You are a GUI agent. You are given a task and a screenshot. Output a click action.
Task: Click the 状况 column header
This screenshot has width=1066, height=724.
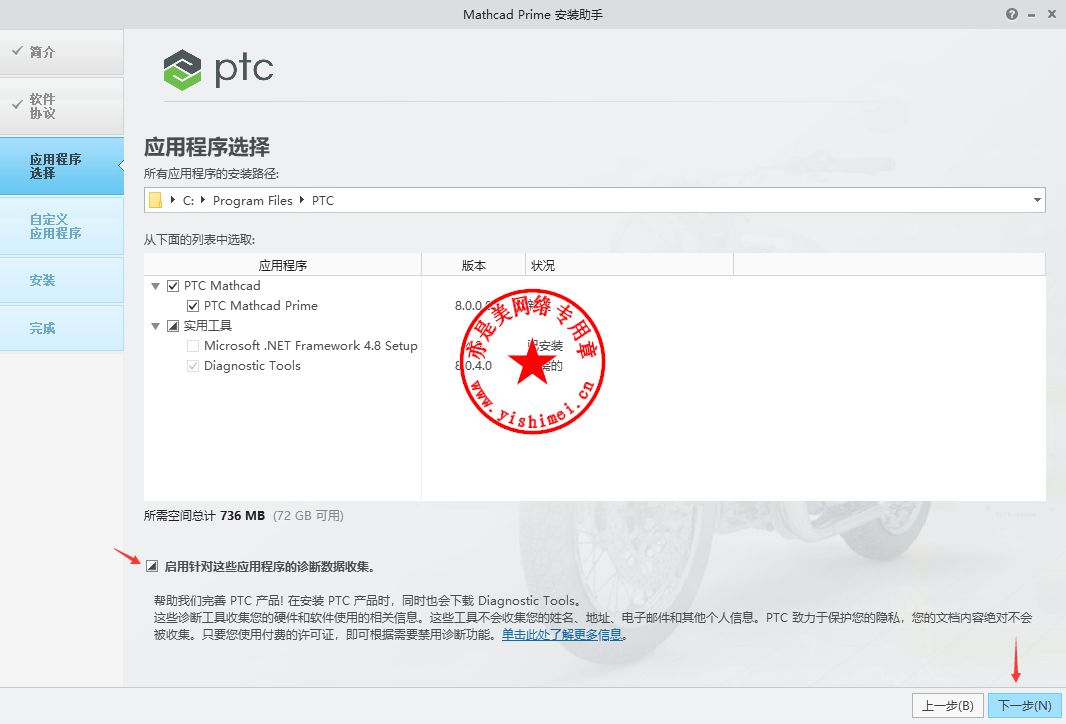[630, 265]
